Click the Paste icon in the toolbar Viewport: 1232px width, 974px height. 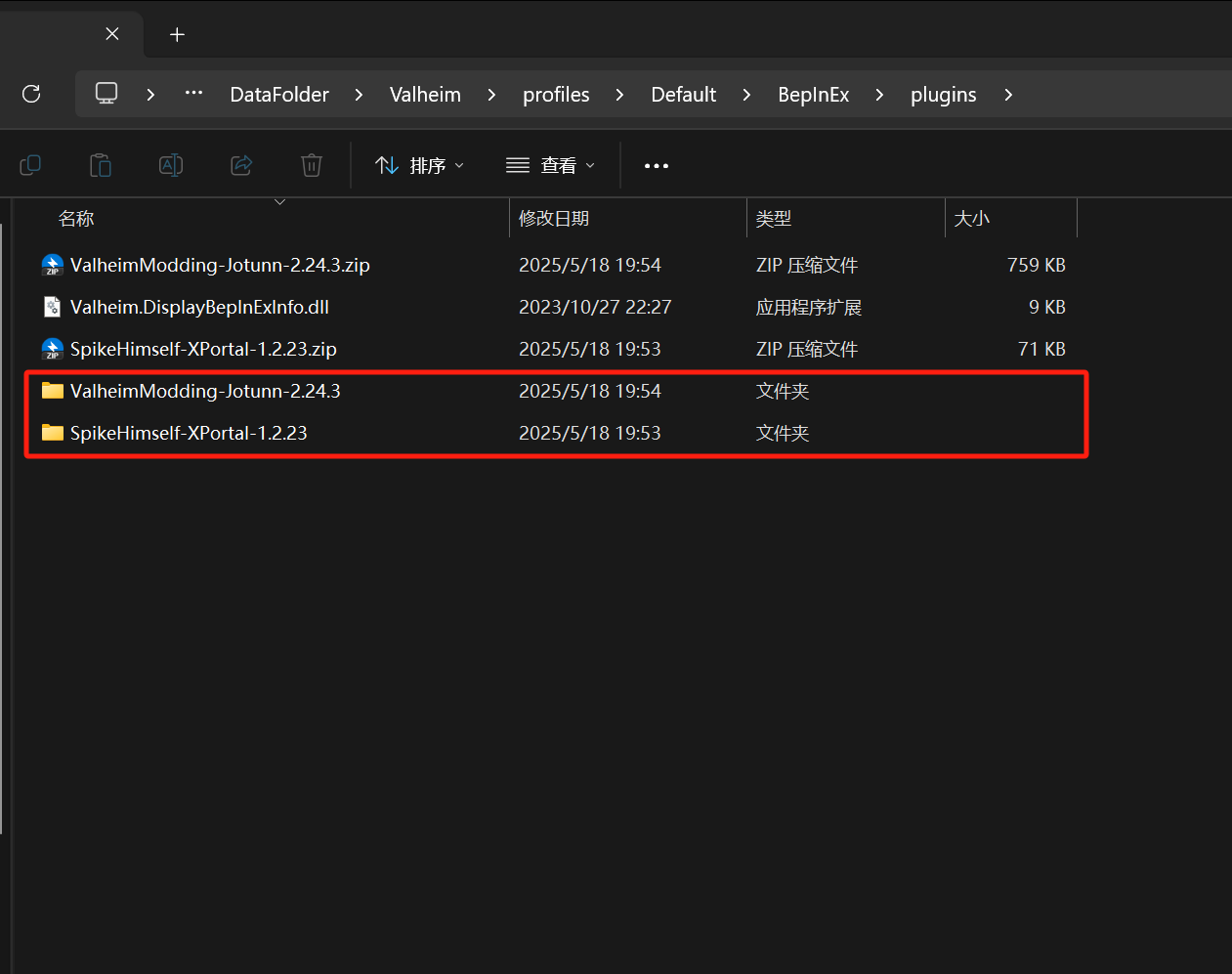tap(101, 165)
